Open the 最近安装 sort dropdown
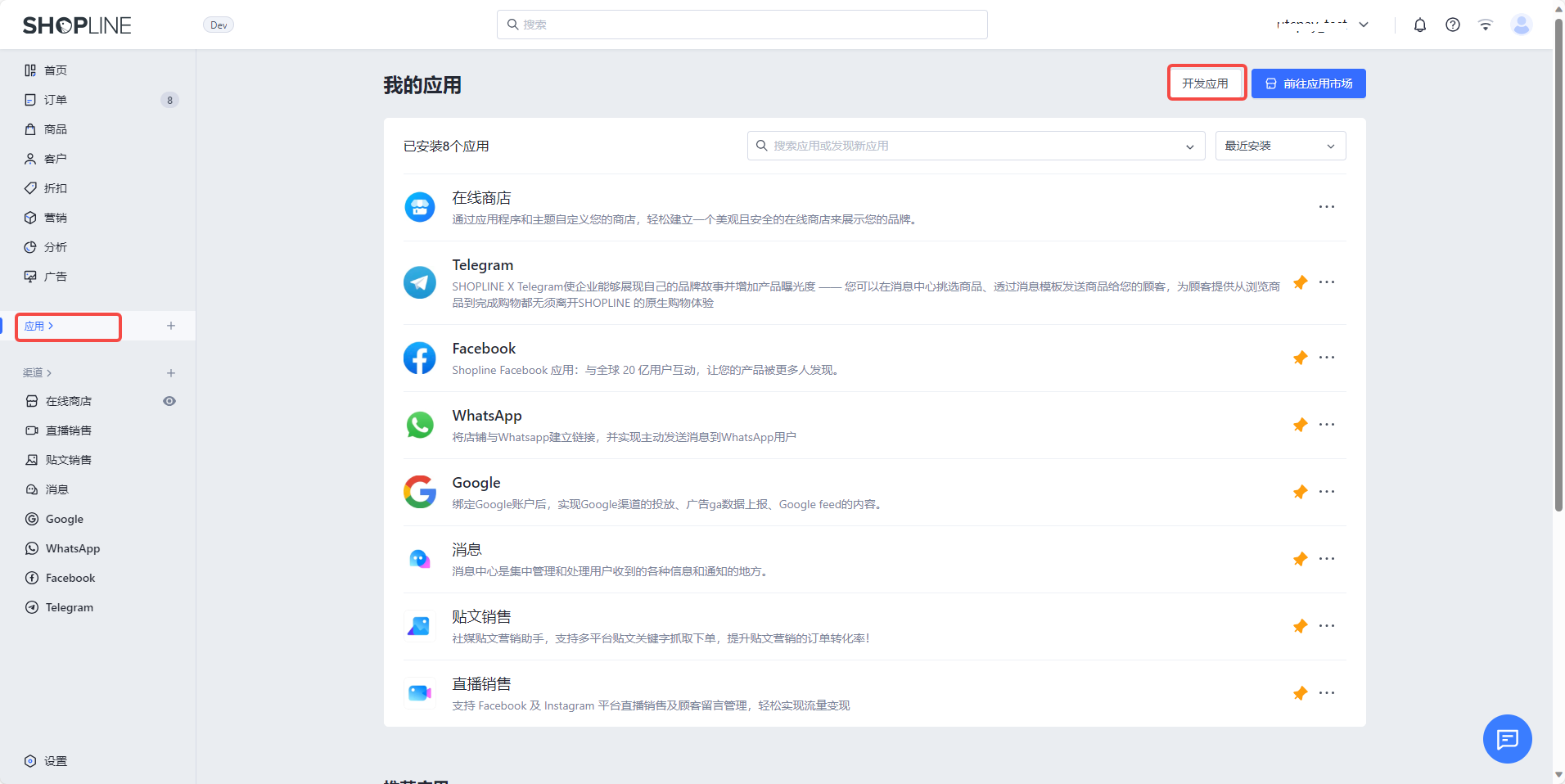This screenshot has height=784, width=1565. coord(1280,146)
